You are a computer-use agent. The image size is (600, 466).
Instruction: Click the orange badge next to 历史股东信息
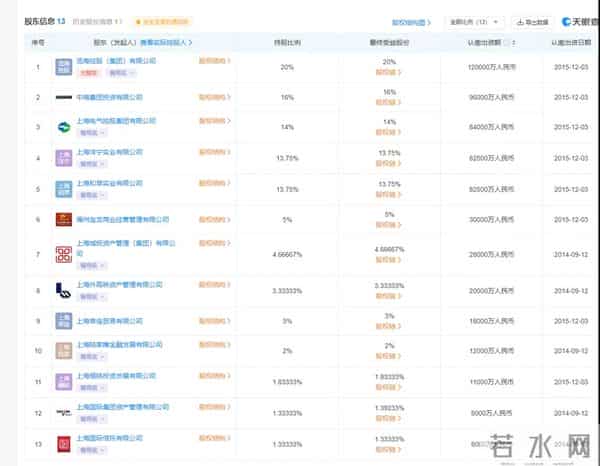click(160, 21)
